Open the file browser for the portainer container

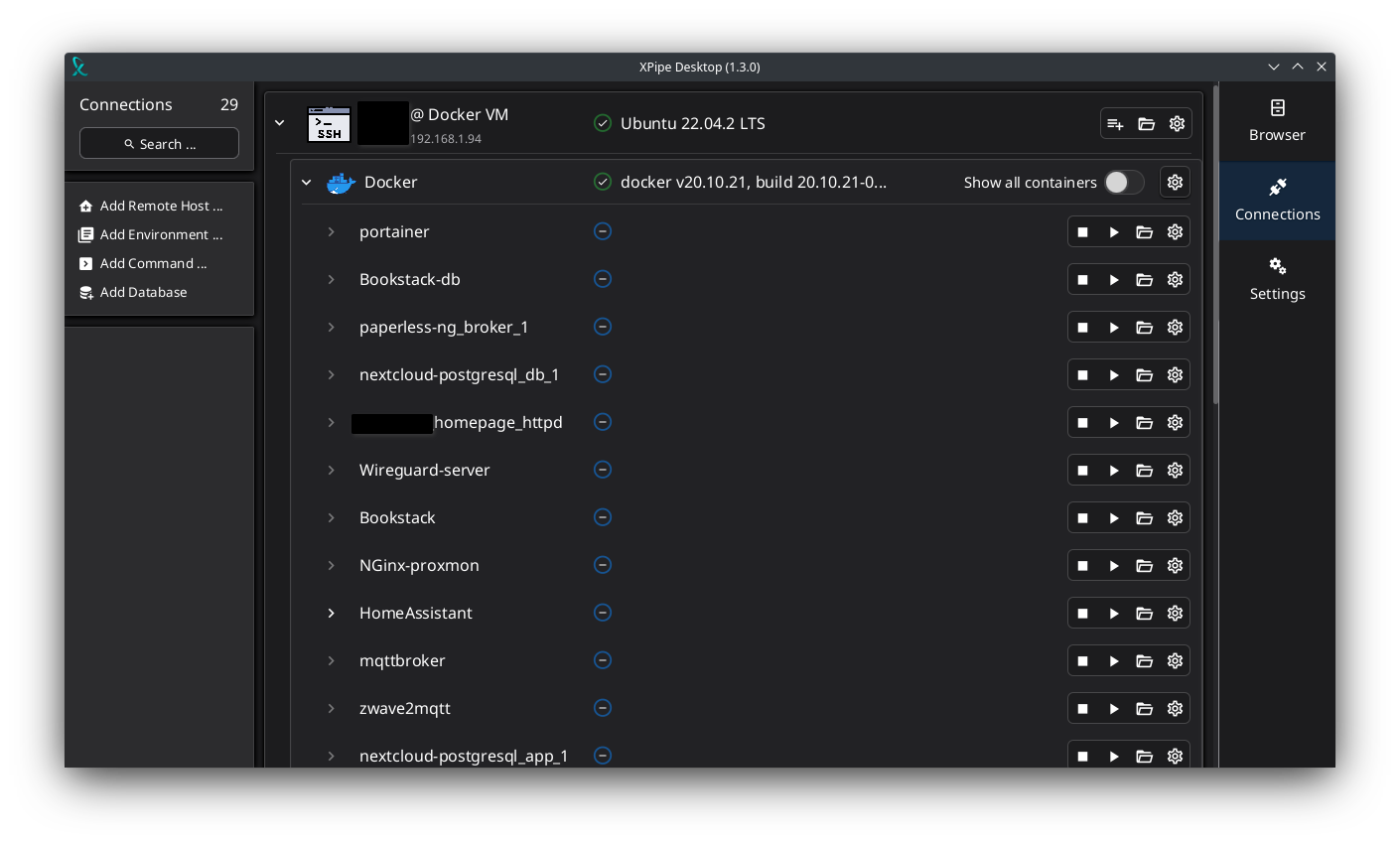[x=1145, y=231]
